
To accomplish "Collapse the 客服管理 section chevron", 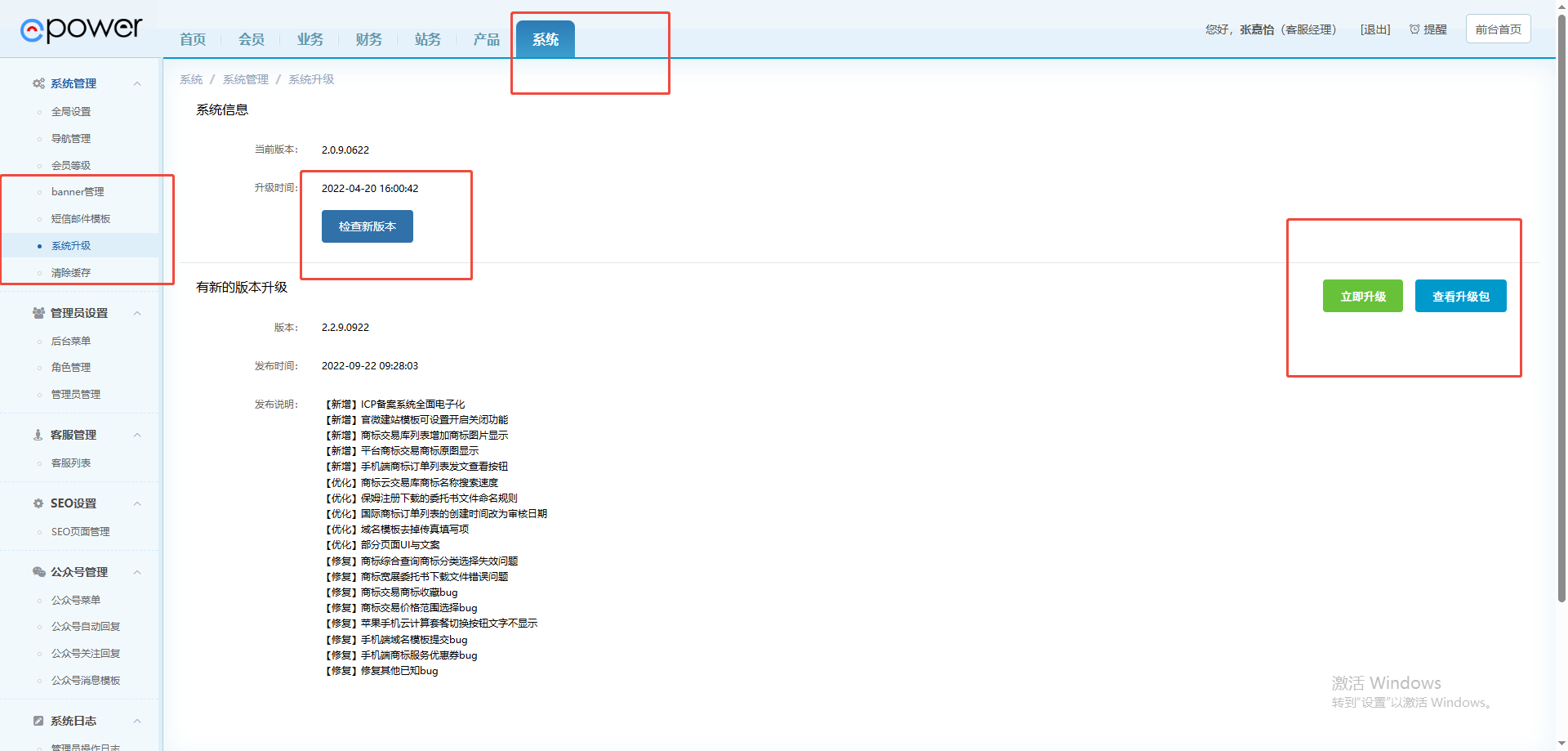I will pos(137,435).
